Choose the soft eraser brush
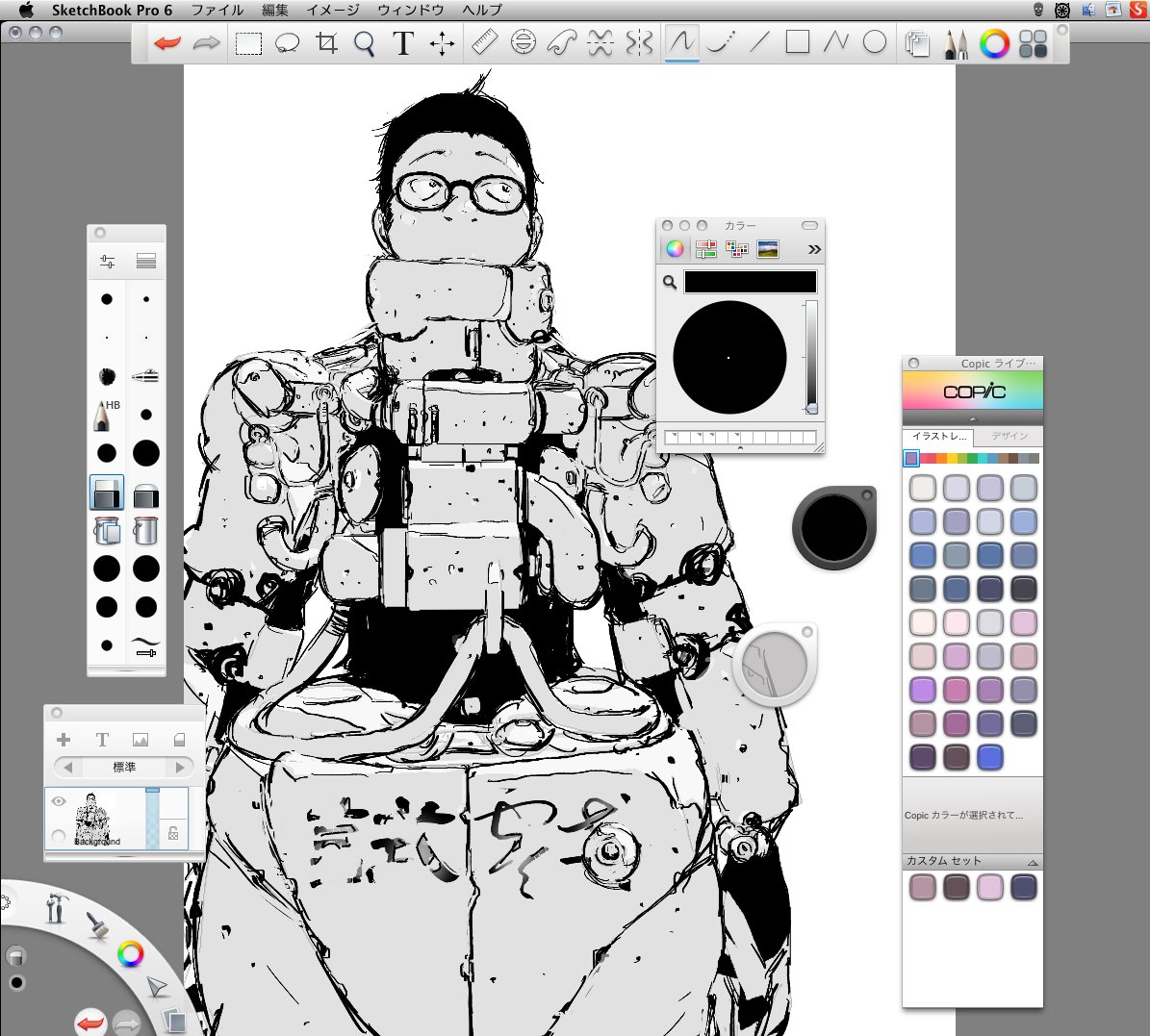The image size is (1150, 1036). pyautogui.click(x=146, y=494)
